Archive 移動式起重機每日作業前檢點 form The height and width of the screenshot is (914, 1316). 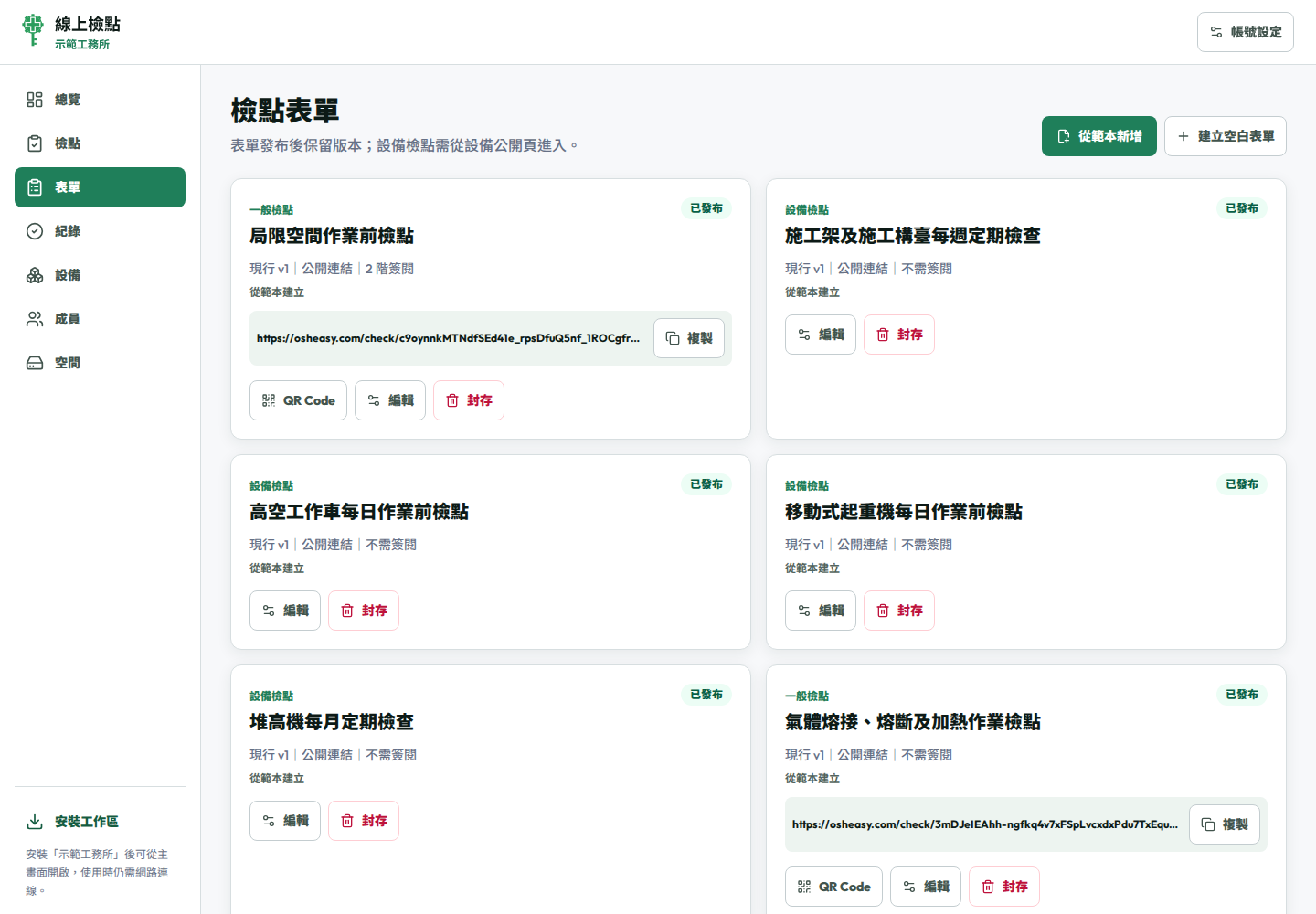899,611
